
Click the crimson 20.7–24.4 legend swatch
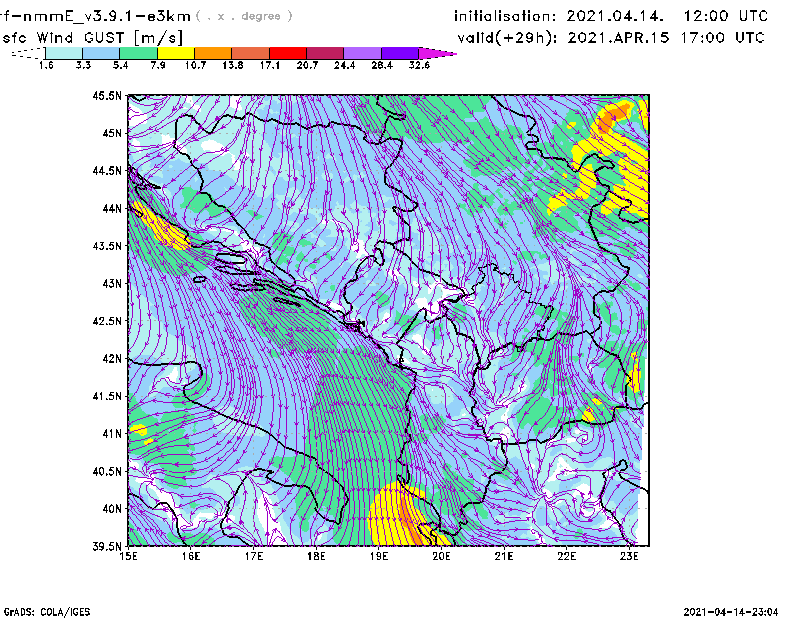coord(326,53)
